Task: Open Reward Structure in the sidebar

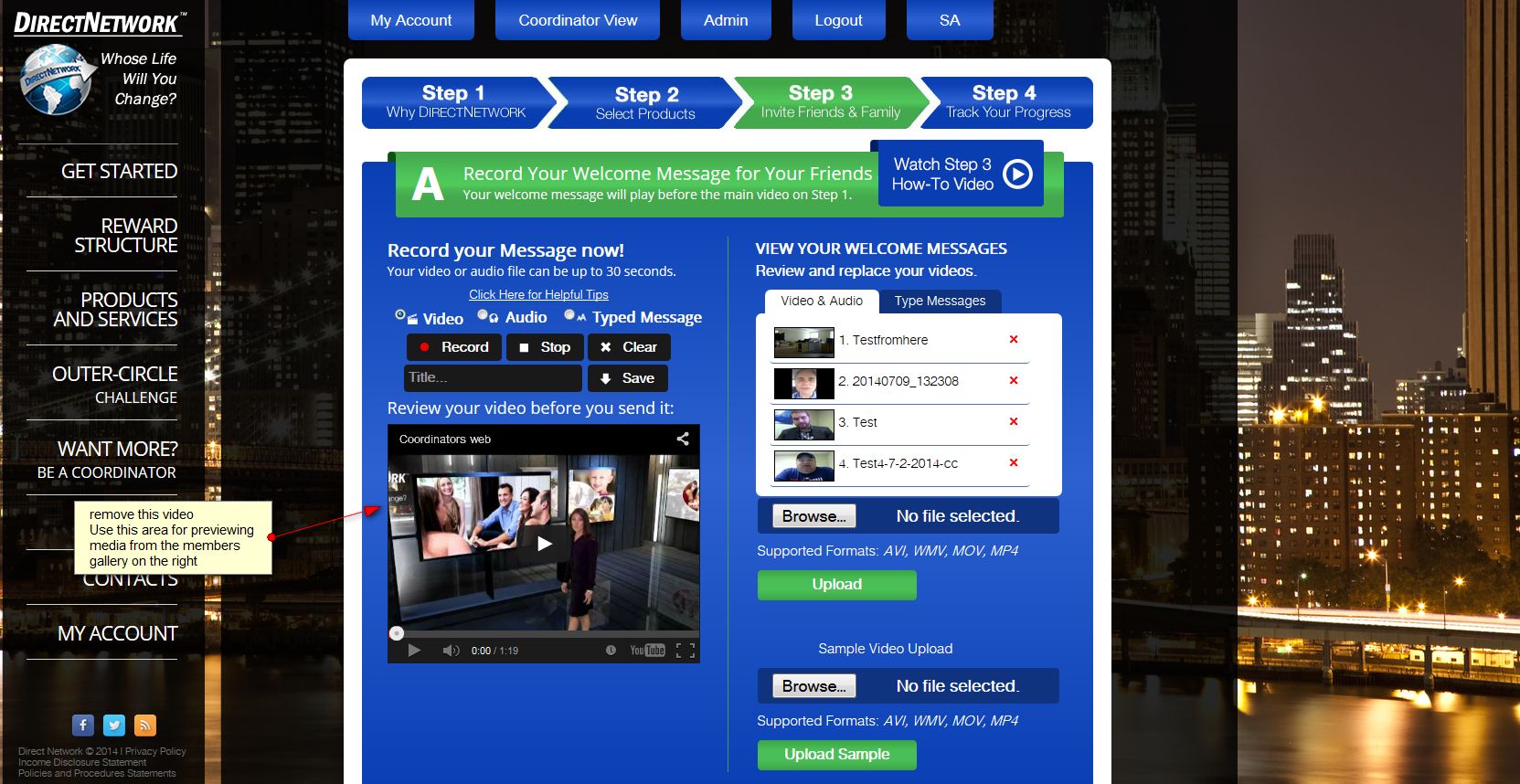Action: (x=126, y=236)
